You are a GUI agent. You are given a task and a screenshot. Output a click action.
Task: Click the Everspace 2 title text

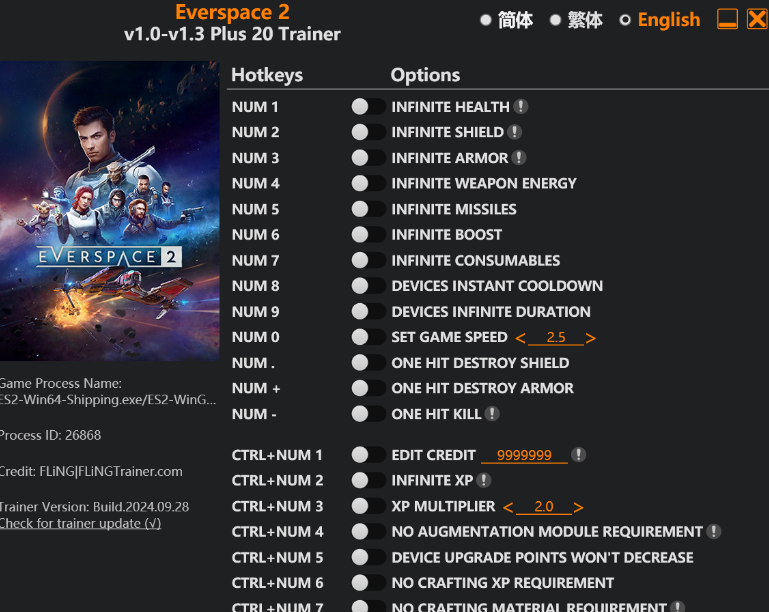pyautogui.click(x=232, y=12)
